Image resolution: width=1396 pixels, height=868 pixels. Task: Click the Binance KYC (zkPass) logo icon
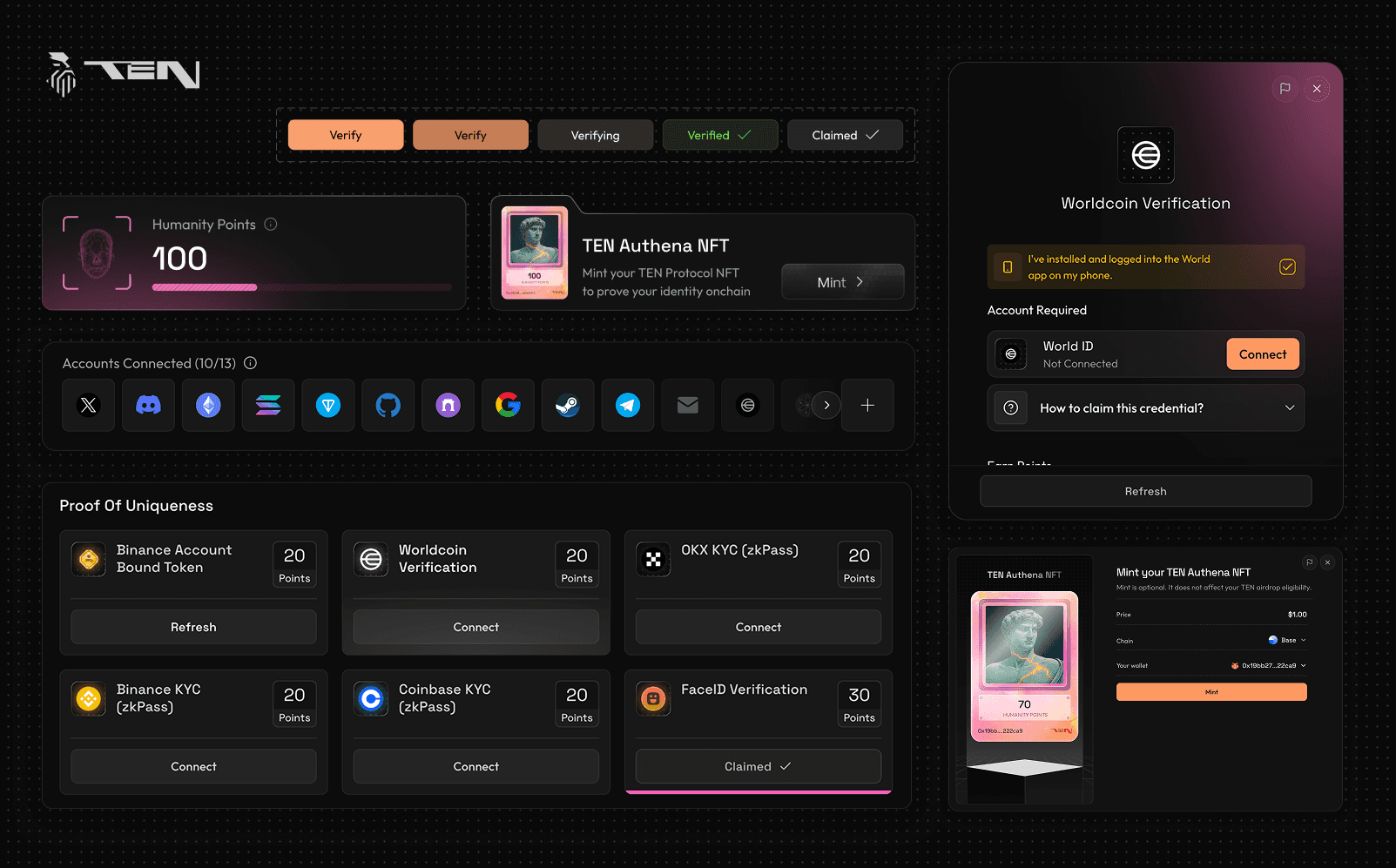point(89,699)
